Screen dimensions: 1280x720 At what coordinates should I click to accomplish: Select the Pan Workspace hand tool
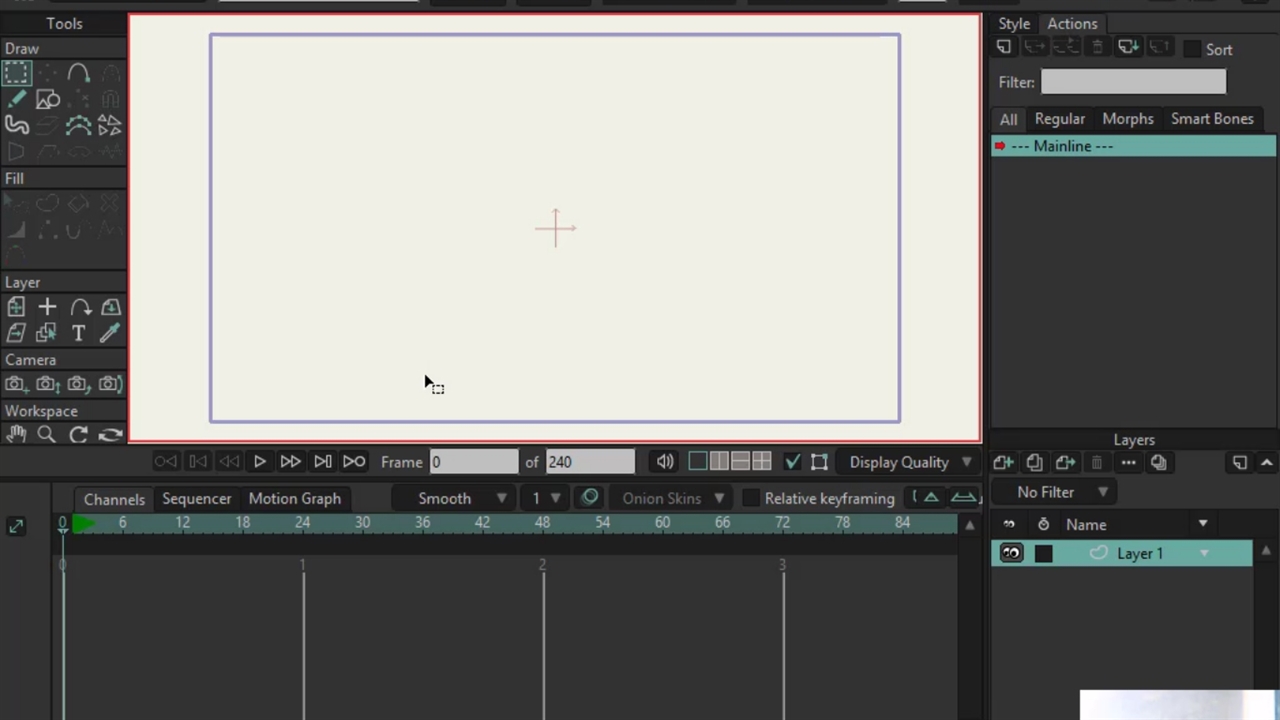click(x=16, y=434)
